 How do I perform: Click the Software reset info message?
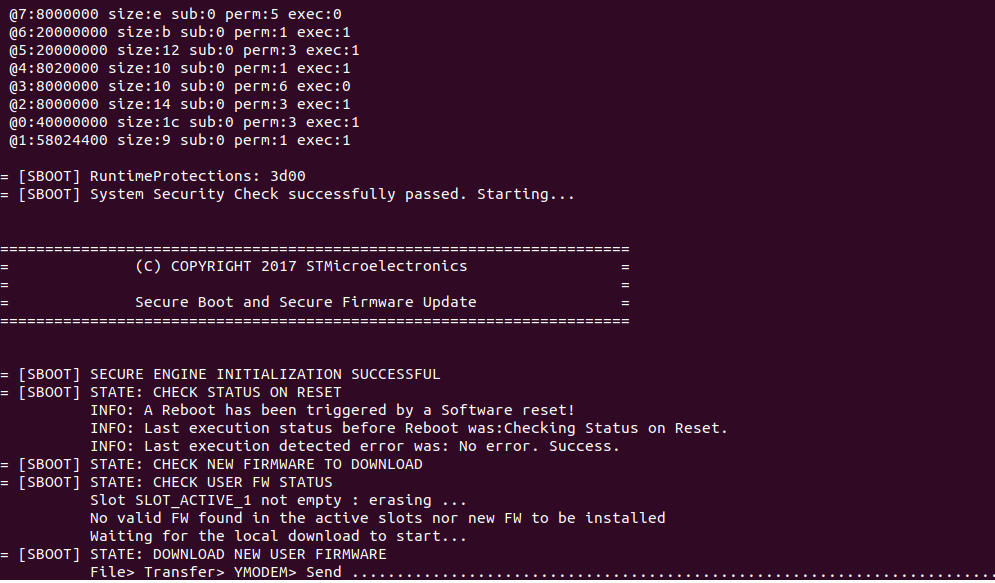(x=333, y=410)
